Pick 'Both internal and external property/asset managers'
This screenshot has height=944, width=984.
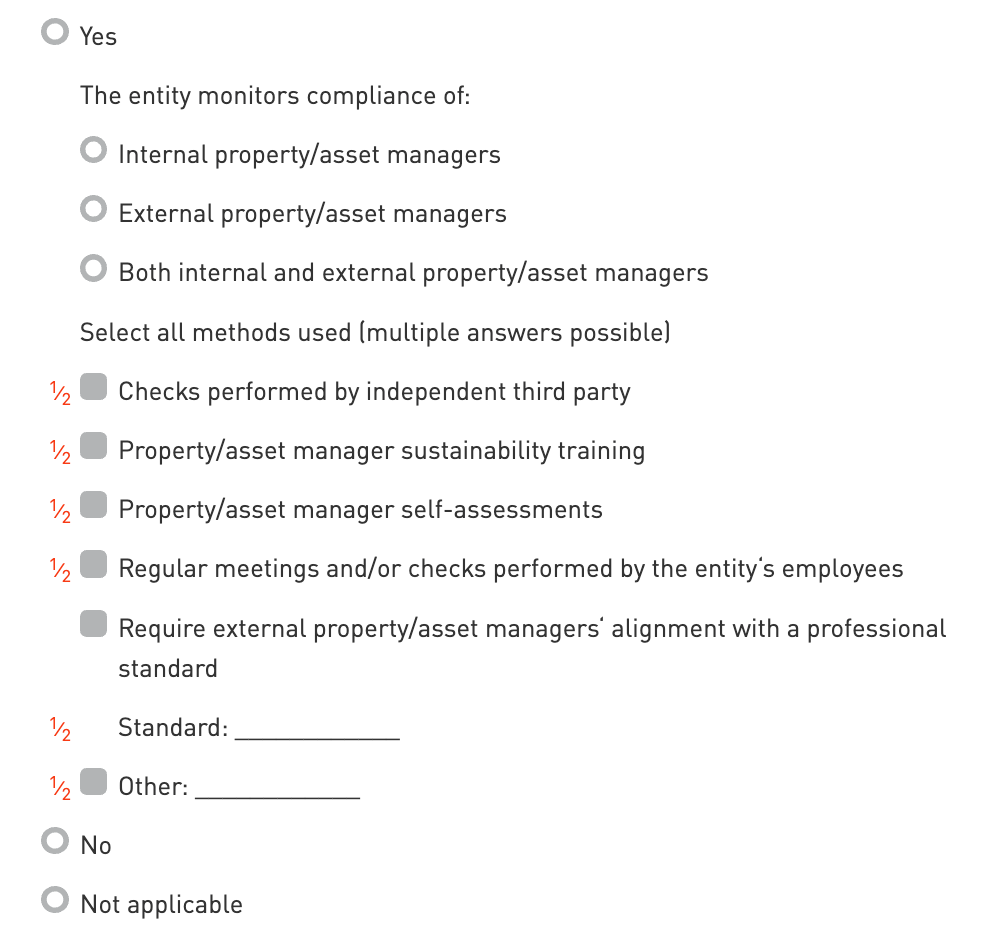[94, 270]
